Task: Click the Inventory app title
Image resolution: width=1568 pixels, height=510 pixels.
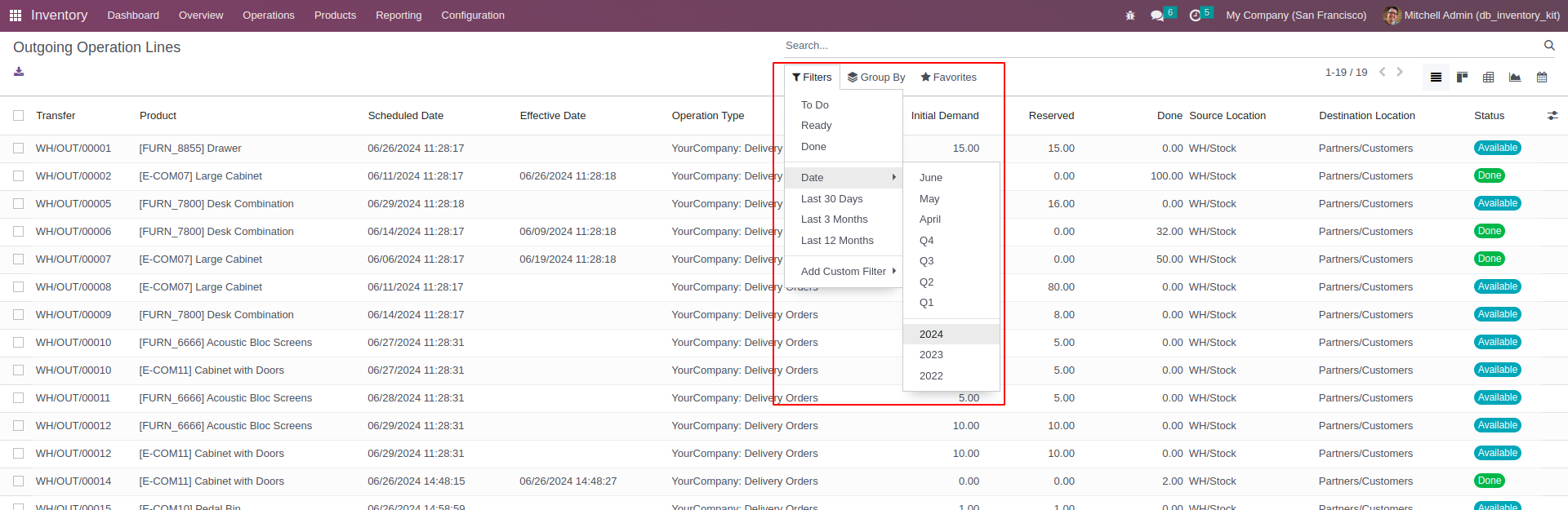Action: [x=59, y=16]
